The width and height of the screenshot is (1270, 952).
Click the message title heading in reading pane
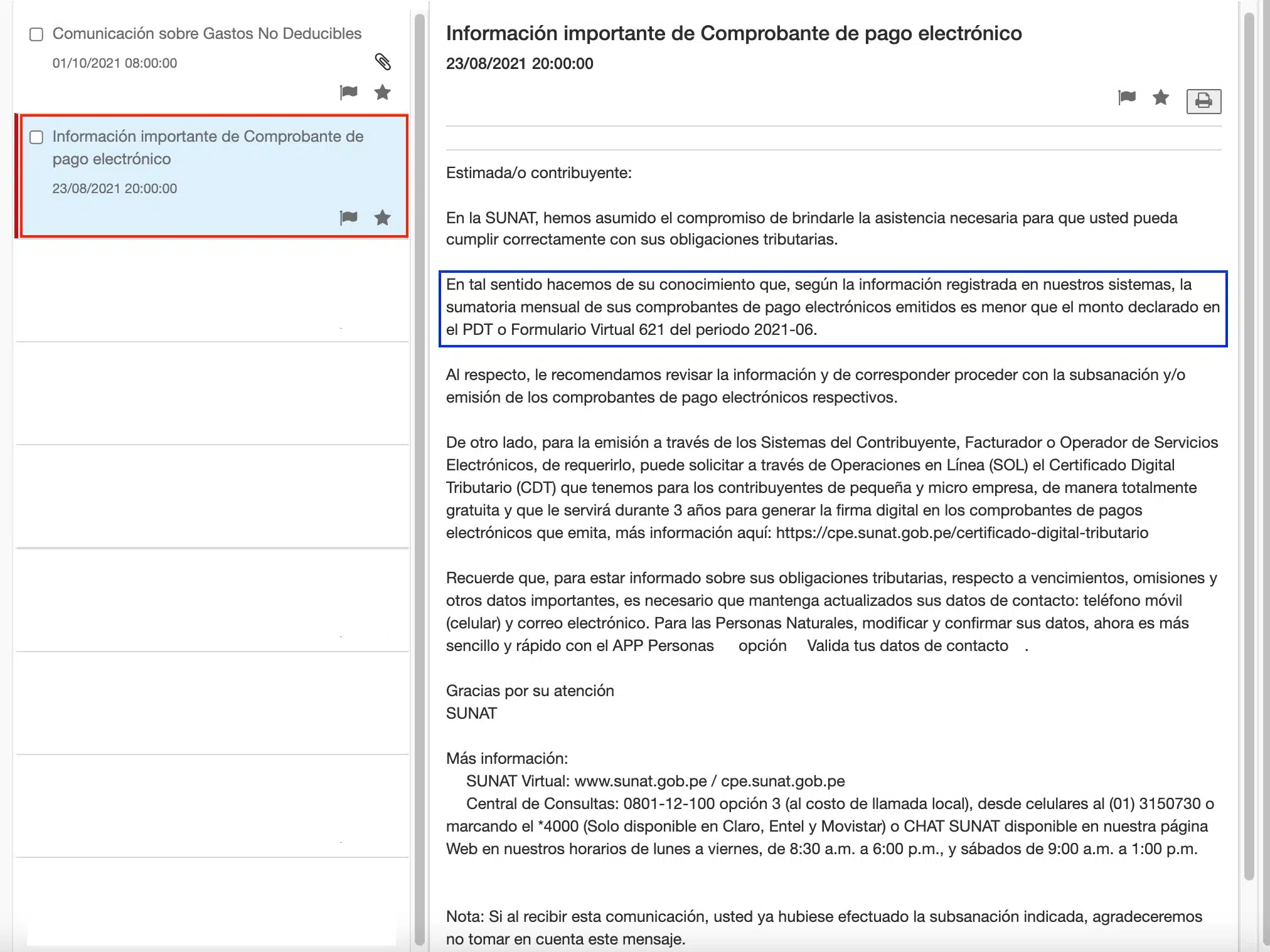pyautogui.click(x=734, y=33)
